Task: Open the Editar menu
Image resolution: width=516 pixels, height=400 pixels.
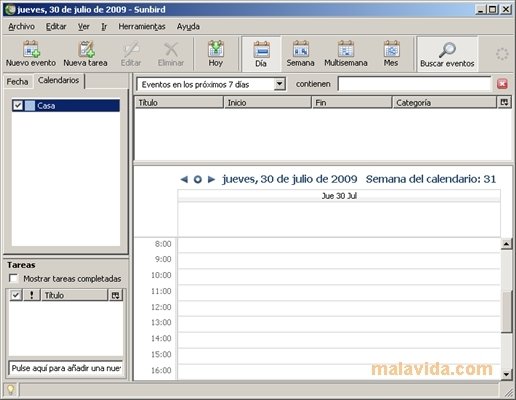Action: (56, 26)
